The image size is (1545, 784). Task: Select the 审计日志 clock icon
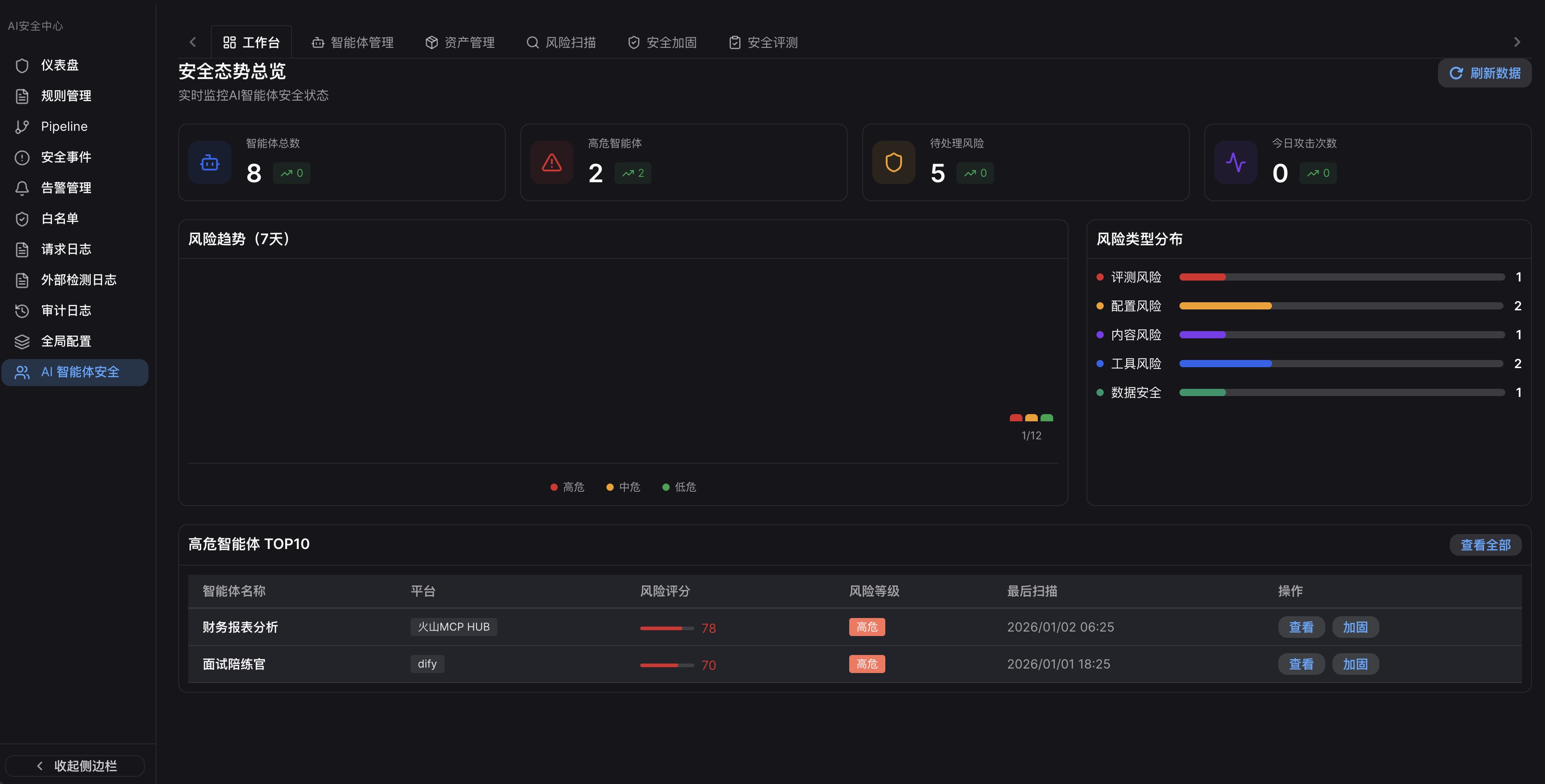tap(22, 310)
